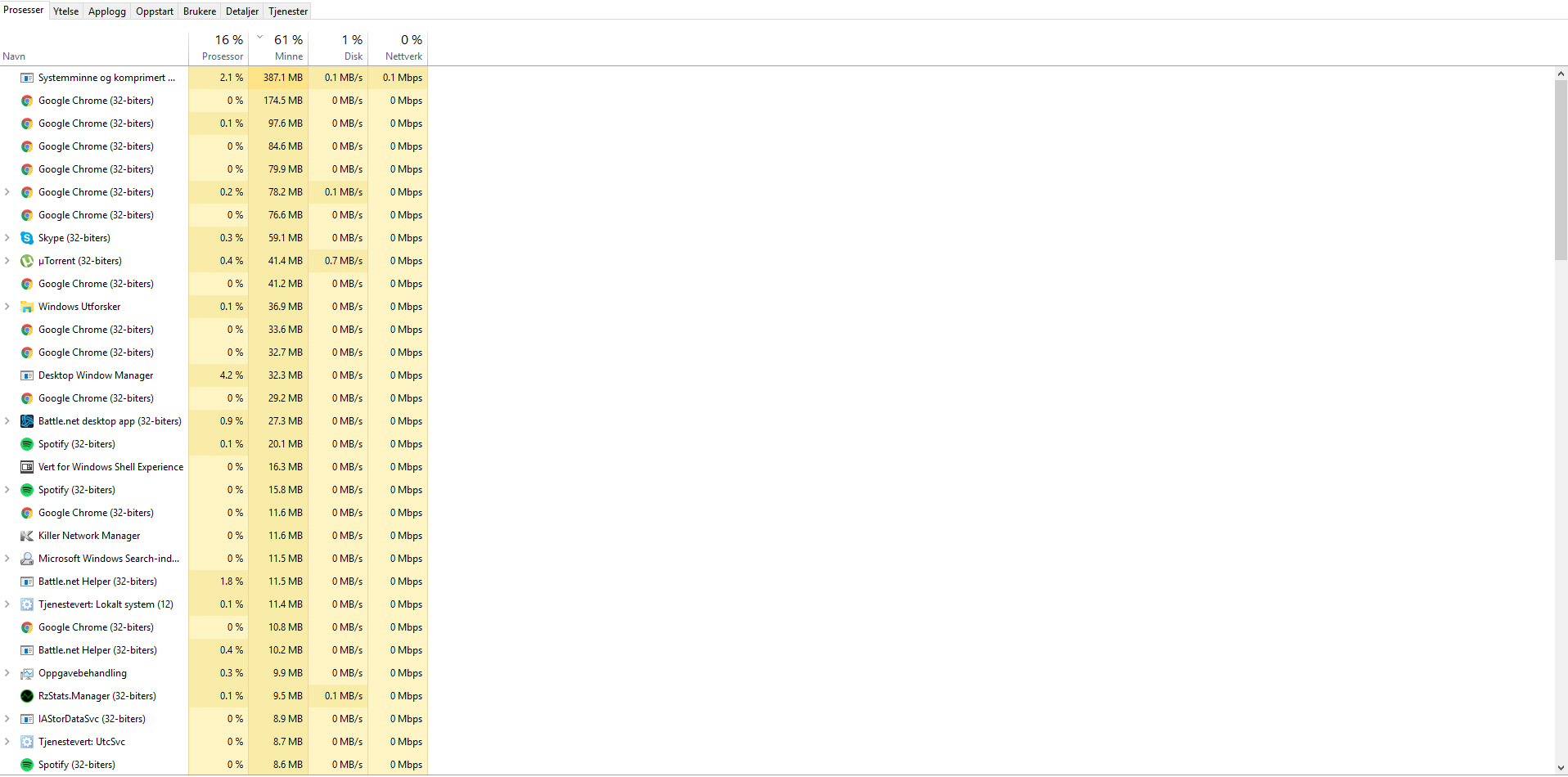Click the Tjenestevert: UtcSvc gear icon
Image resolution: width=1568 pixels, height=777 pixels.
coord(27,742)
